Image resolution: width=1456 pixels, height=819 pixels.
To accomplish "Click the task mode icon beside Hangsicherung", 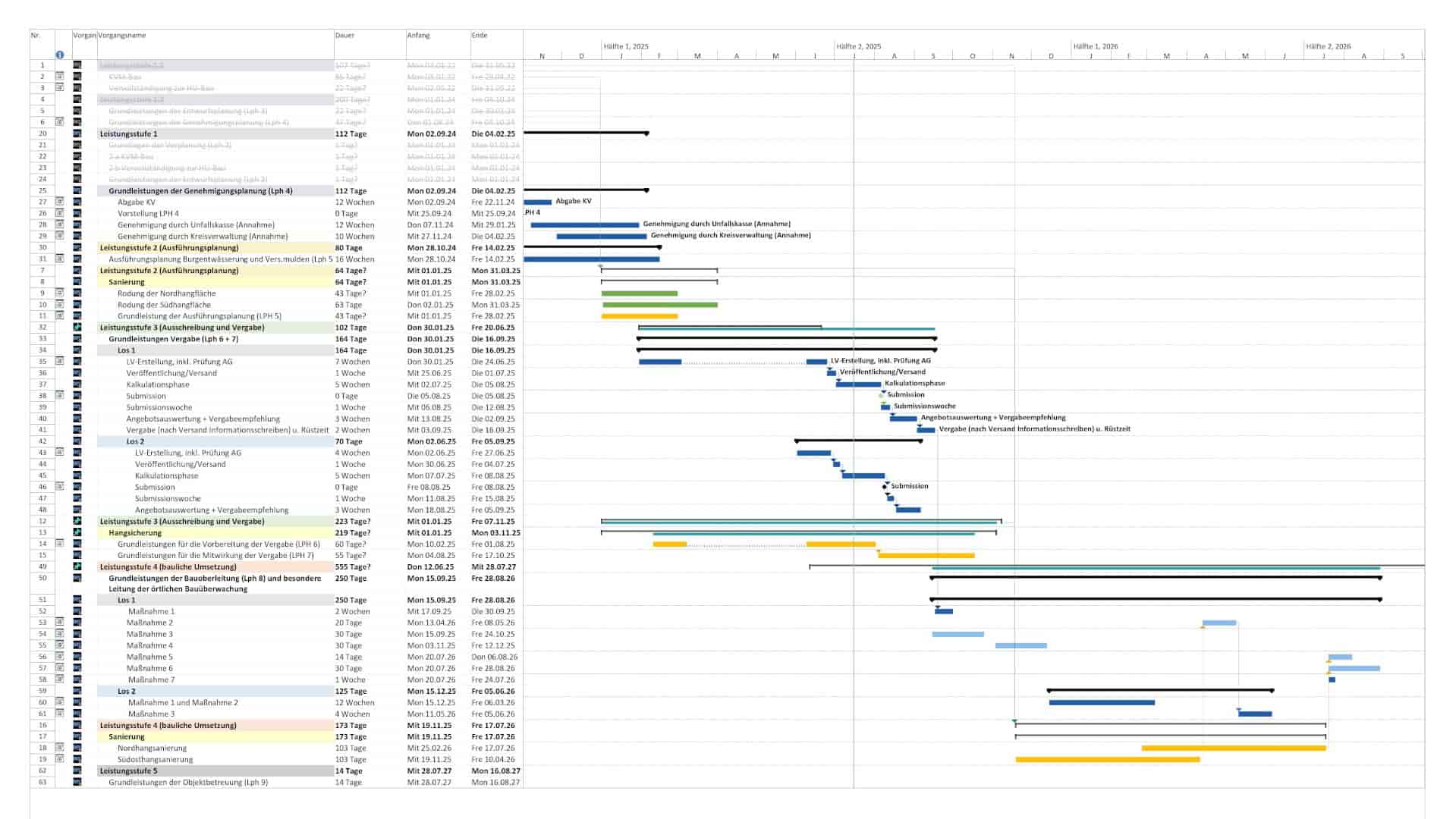I will 77,532.
